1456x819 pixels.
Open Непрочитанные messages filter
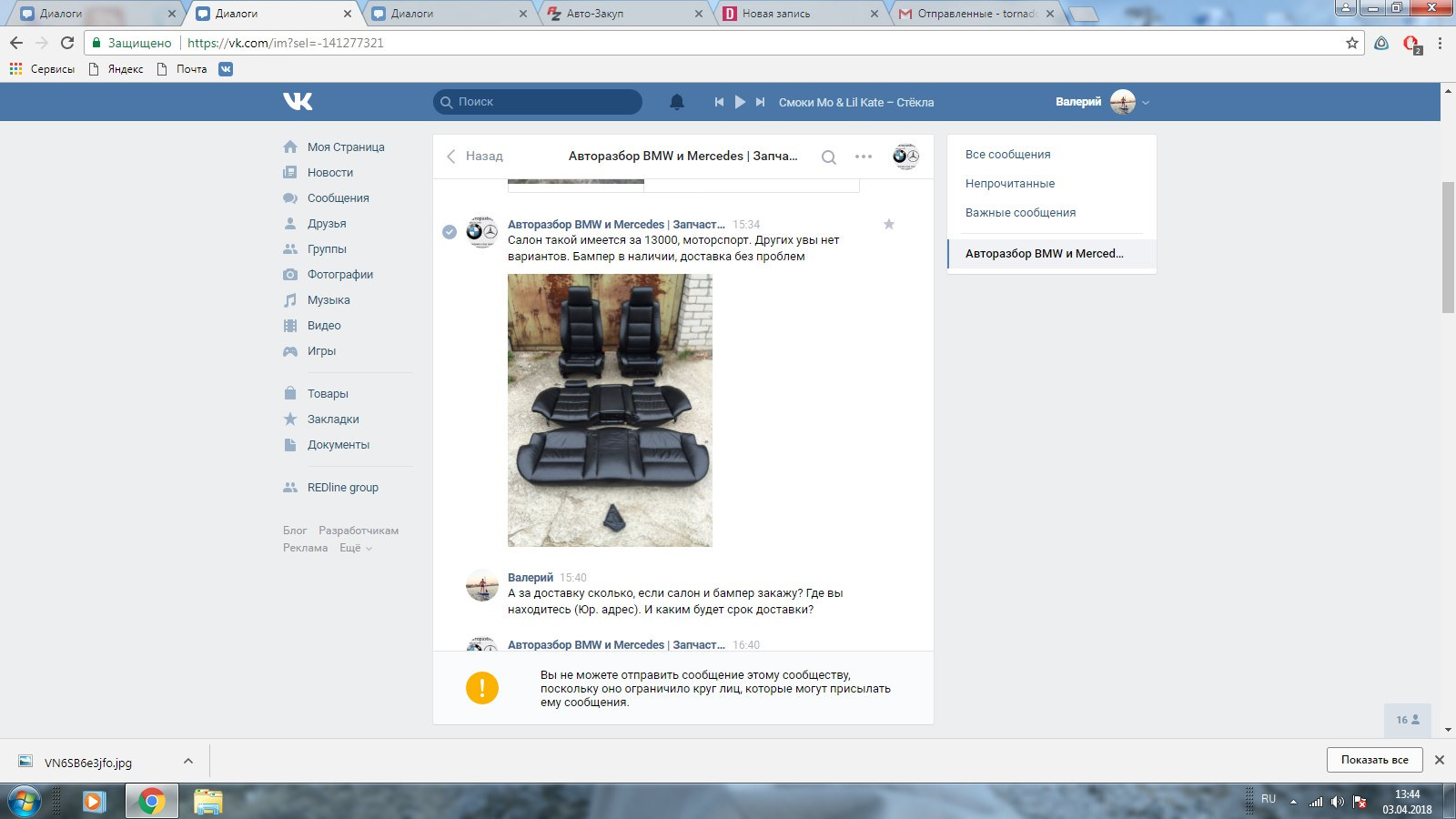tap(1010, 183)
